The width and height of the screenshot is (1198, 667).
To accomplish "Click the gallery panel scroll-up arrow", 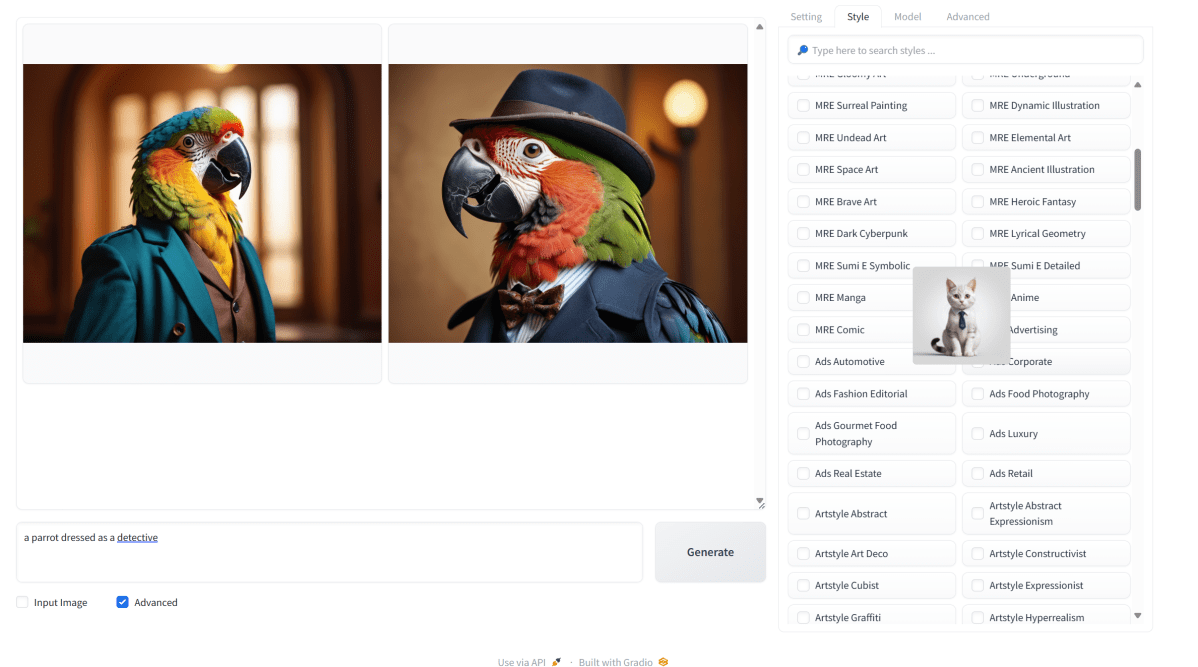I will point(759,27).
